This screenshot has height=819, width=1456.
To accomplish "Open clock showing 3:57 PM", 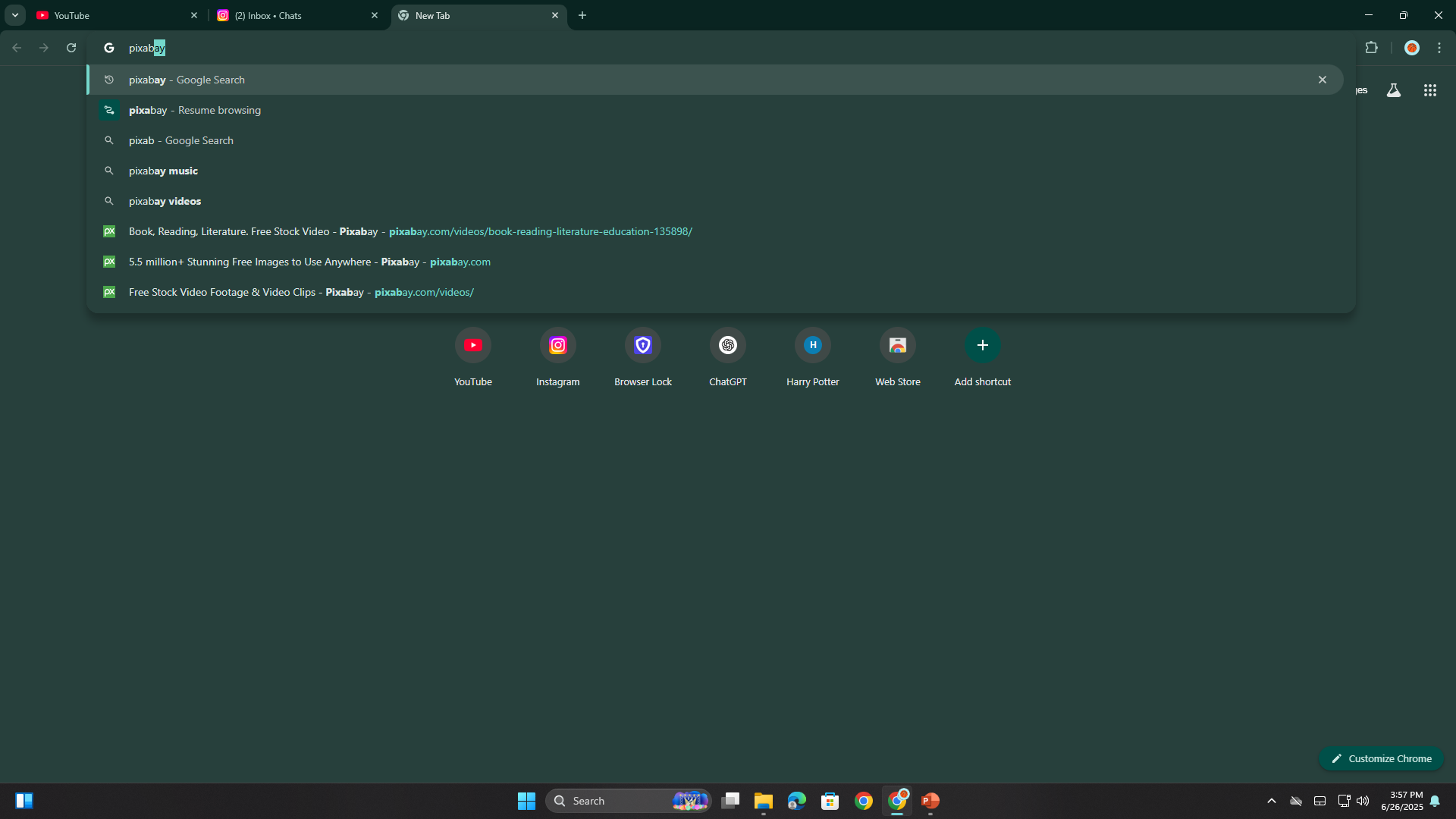I will [1401, 801].
